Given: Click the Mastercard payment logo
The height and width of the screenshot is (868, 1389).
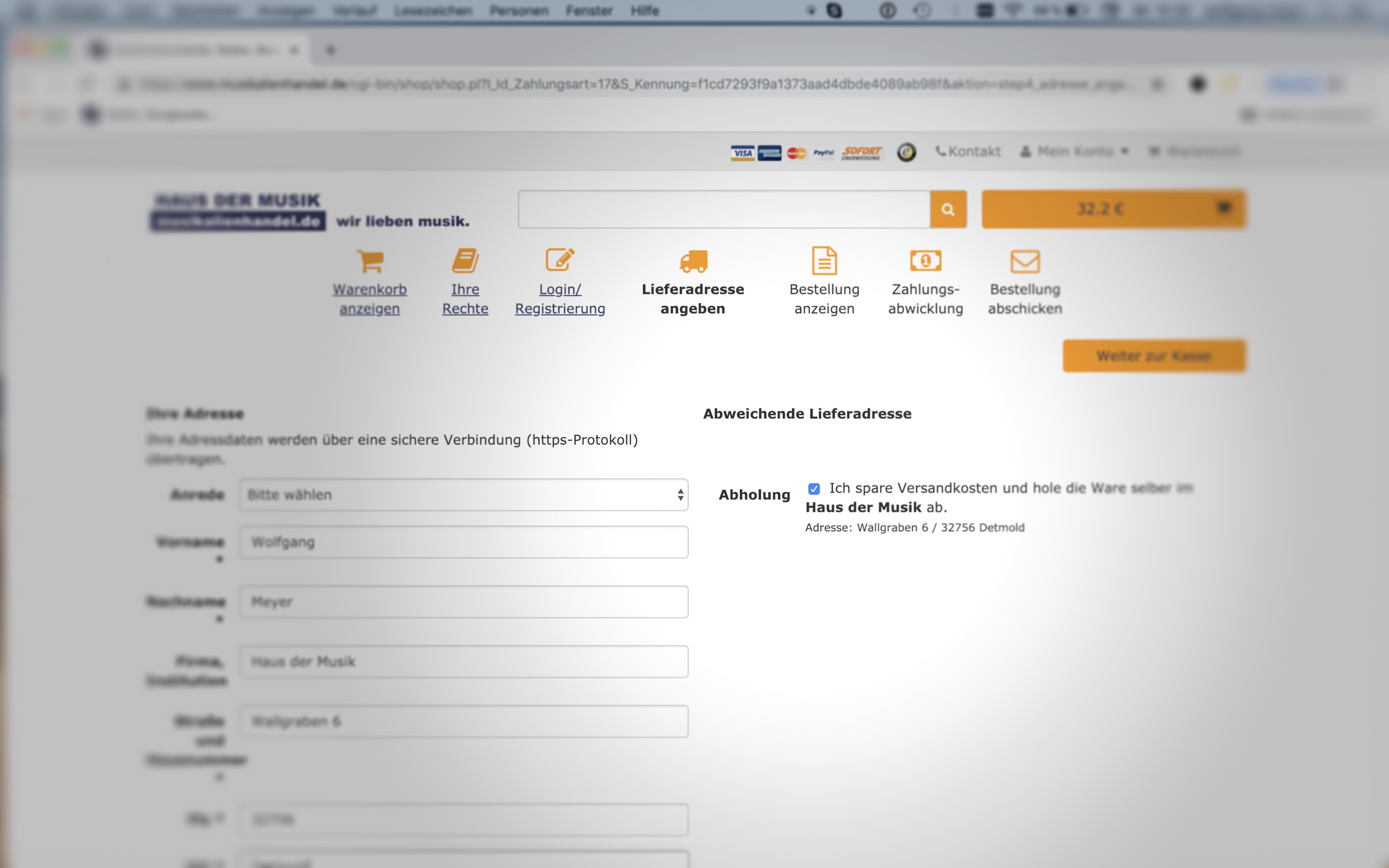Looking at the screenshot, I should coord(796,153).
